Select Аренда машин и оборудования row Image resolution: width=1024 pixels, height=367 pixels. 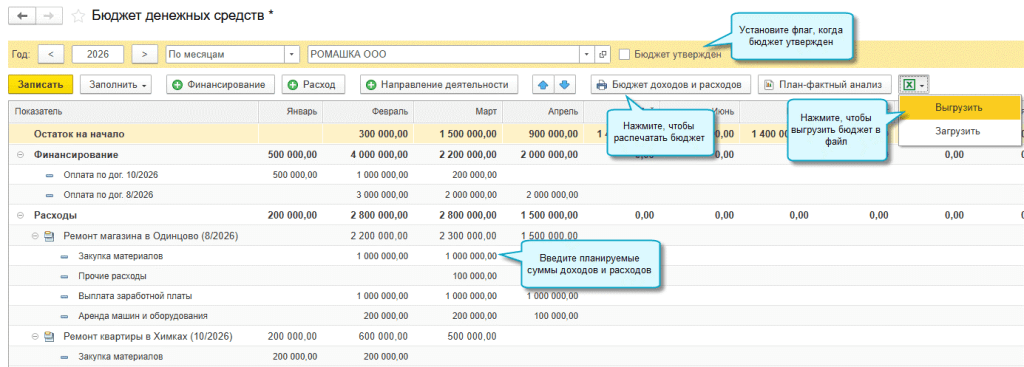coord(142,316)
